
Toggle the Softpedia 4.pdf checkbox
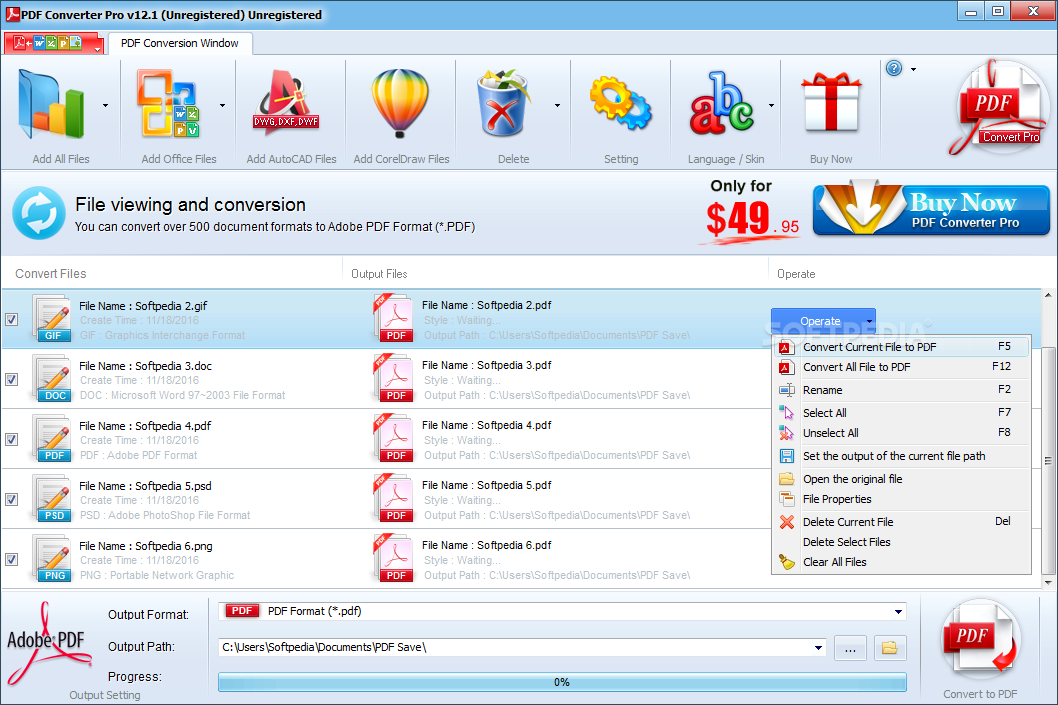click(x=11, y=439)
